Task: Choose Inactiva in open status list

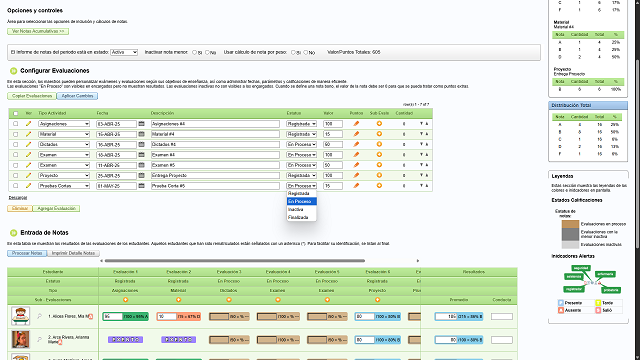Action: coord(302,209)
